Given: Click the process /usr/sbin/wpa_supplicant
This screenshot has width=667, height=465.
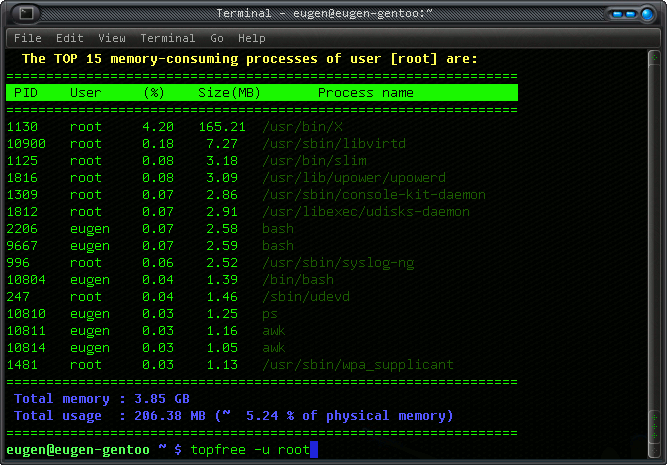Looking at the screenshot, I should point(358,365).
